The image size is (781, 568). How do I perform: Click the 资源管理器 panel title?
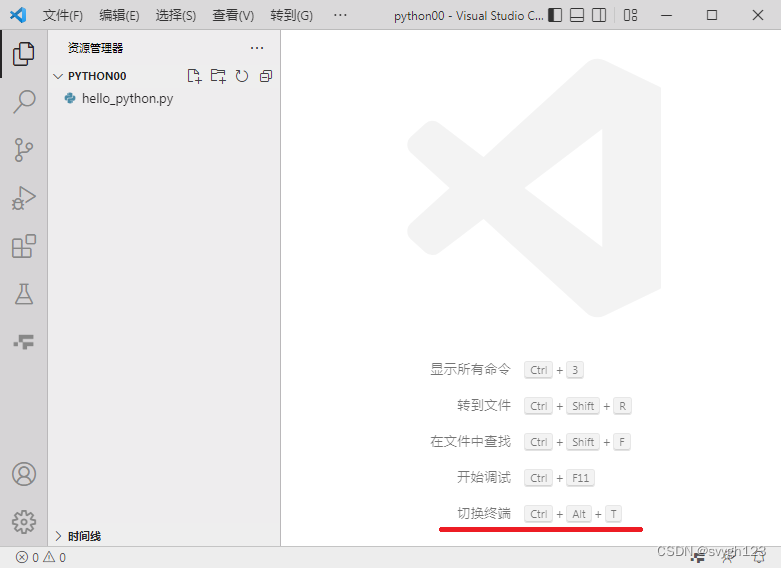[95, 48]
